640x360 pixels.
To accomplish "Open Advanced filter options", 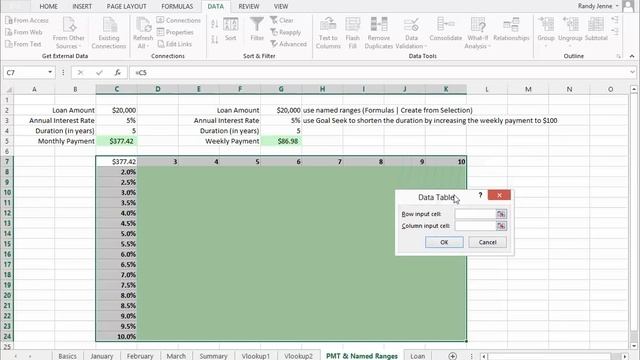I will coord(288,44).
